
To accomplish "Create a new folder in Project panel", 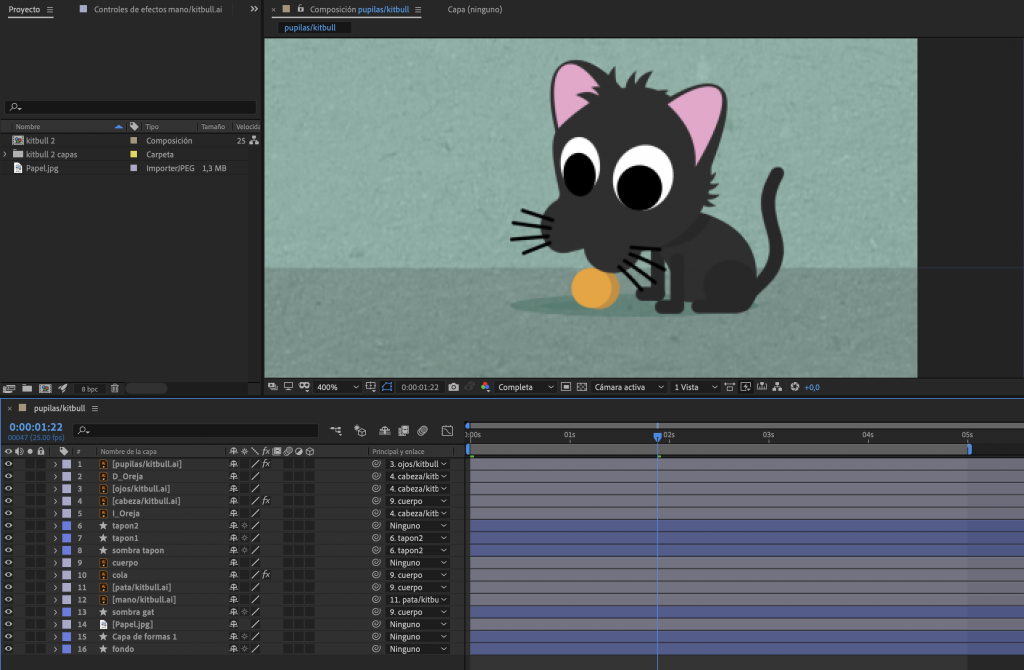I will pos(26,388).
